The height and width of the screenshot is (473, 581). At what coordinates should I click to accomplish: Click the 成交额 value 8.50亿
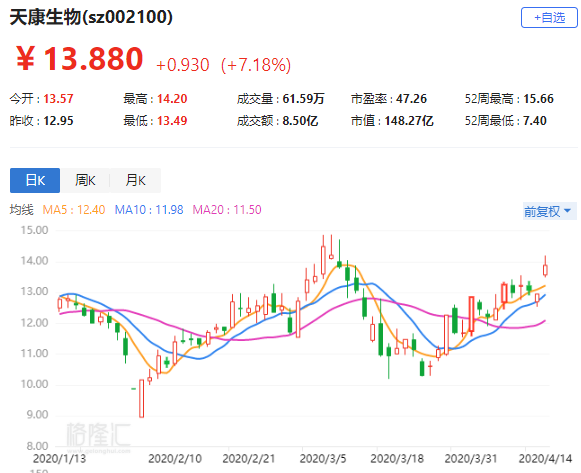click(300, 121)
